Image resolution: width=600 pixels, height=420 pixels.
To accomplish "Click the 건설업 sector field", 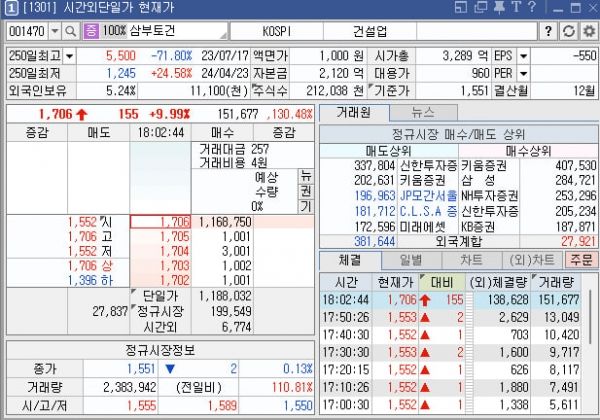I will click(x=370, y=31).
